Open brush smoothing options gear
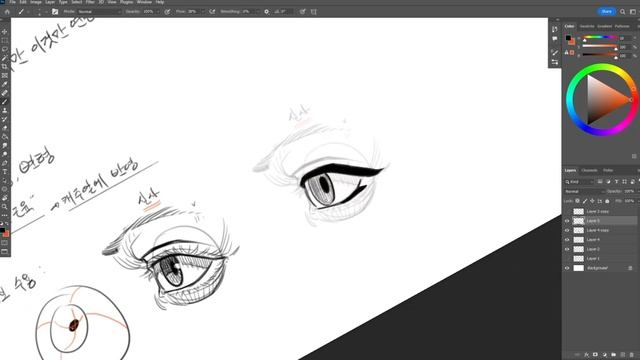Screen dimensions: 640x360 [267, 12]
